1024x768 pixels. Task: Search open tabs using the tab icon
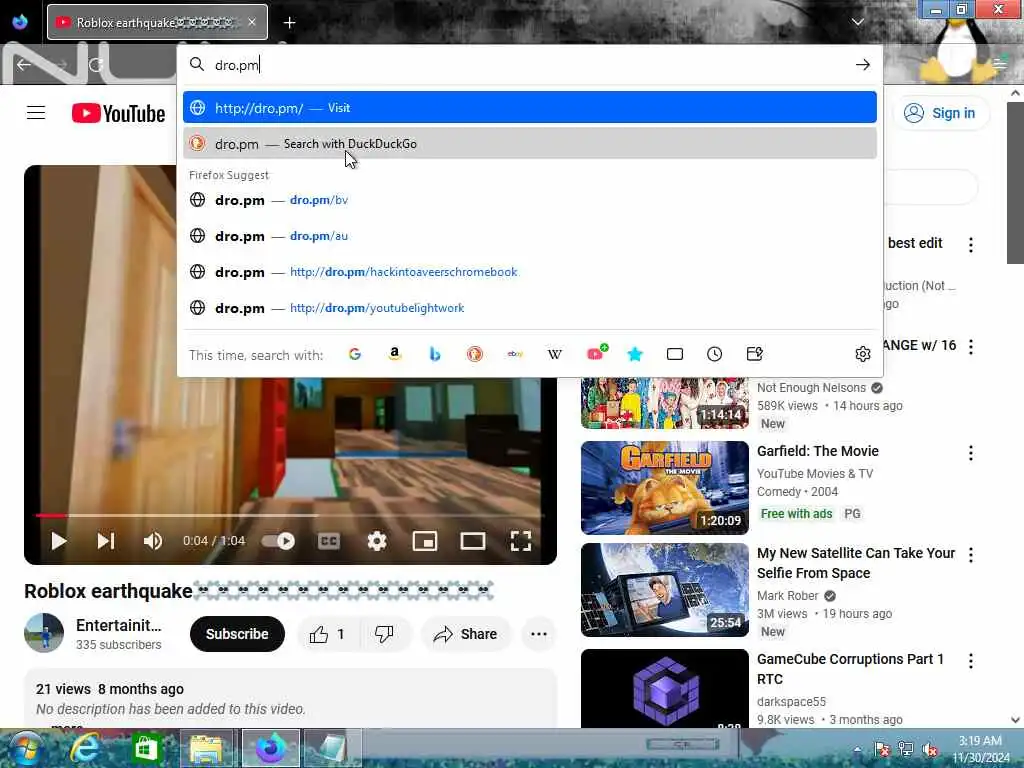coord(675,354)
